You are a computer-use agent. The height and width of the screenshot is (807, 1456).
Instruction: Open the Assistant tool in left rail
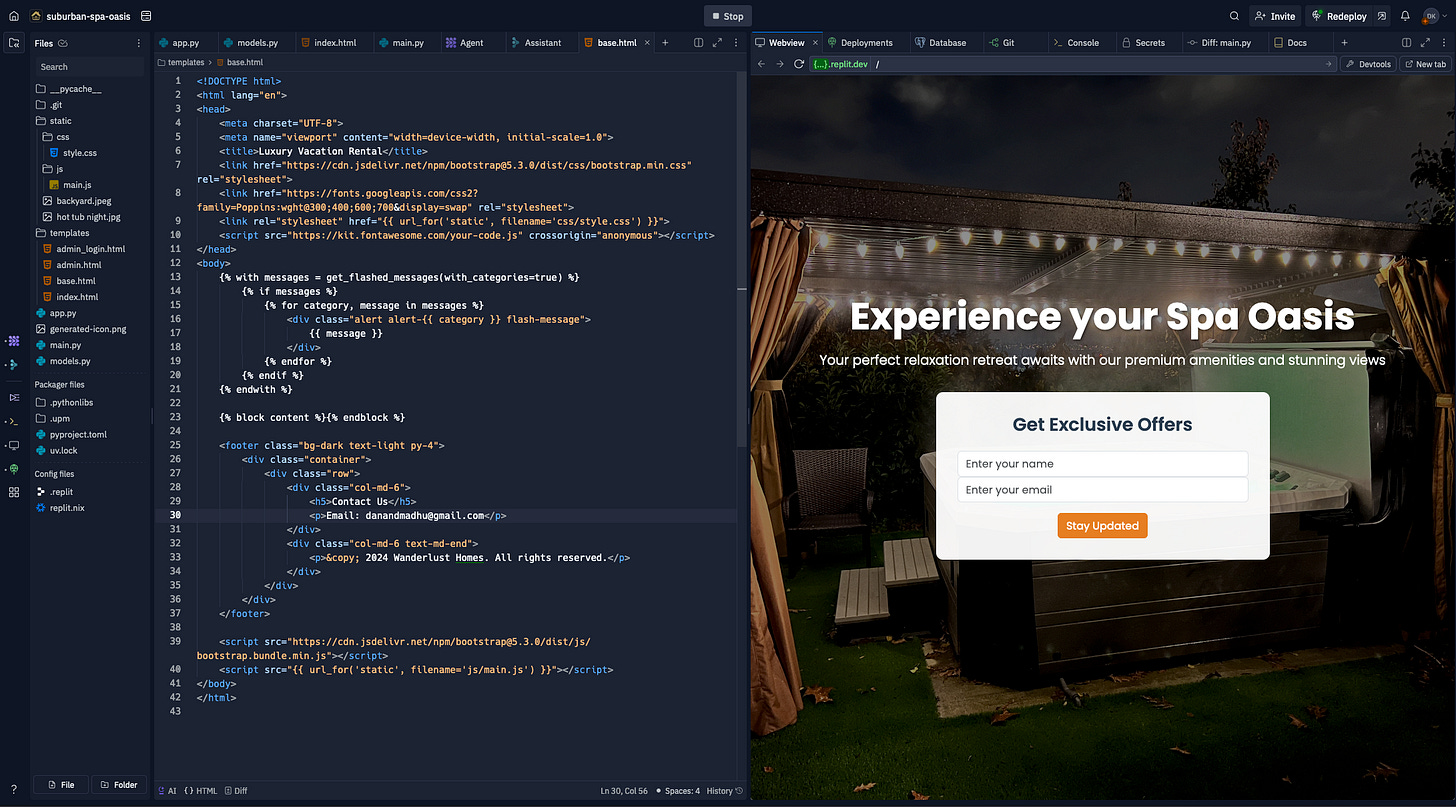pos(14,365)
